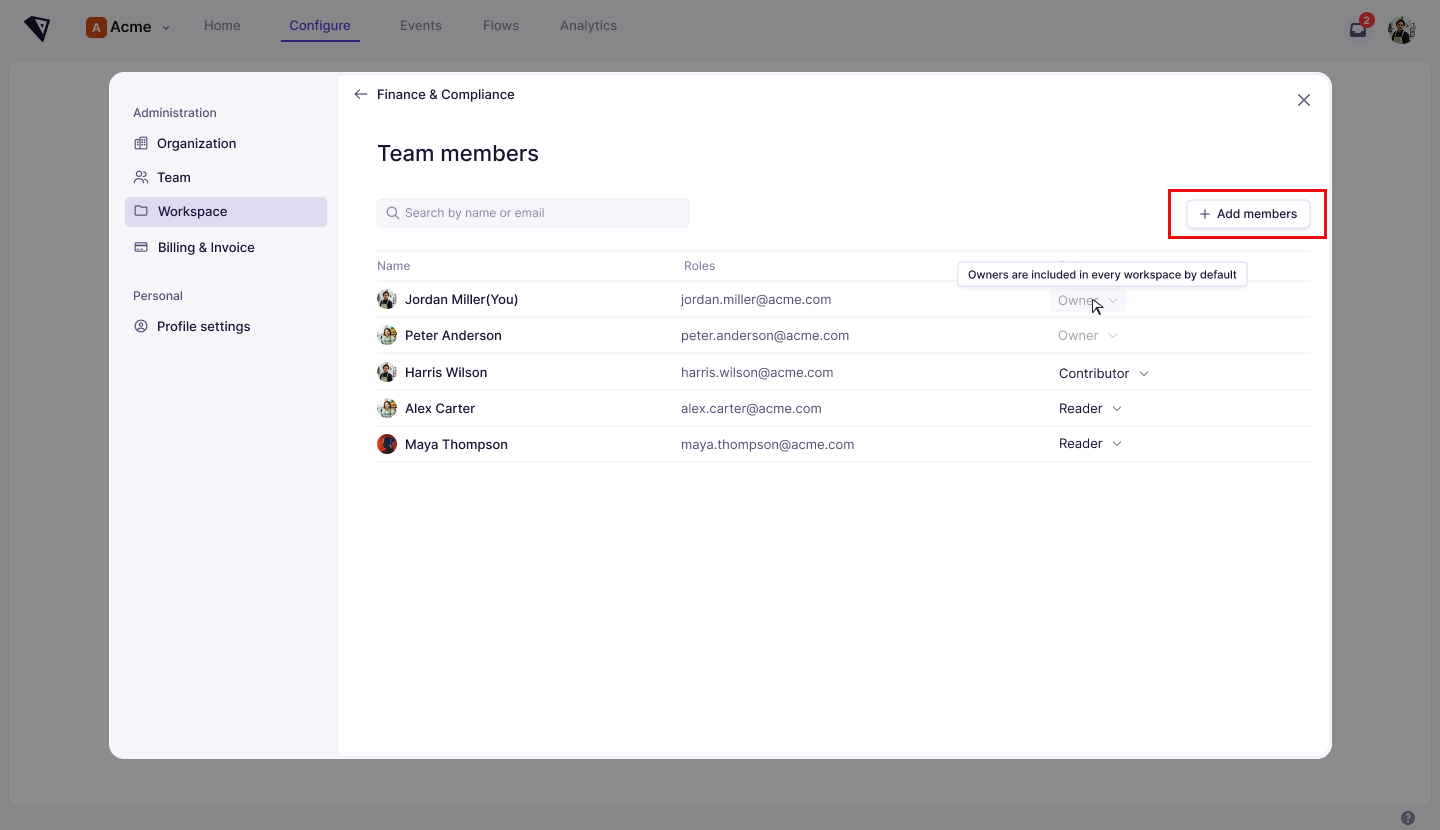Screen dimensions: 1440x830
Task: Click the Add members button
Action: tap(1248, 214)
